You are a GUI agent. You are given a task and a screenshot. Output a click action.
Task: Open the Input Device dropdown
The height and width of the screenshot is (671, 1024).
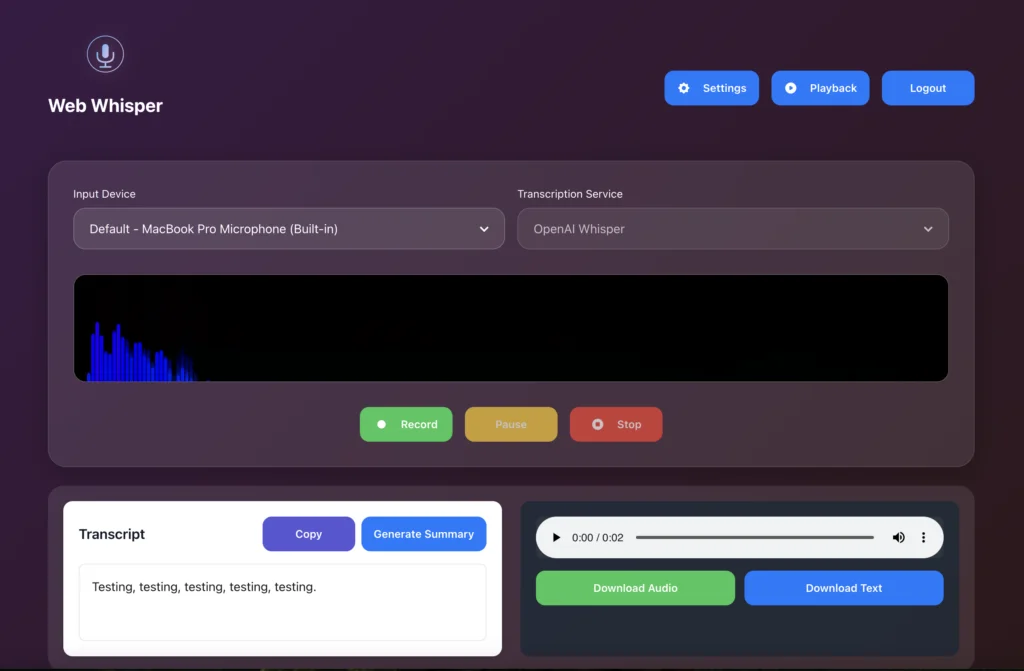[288, 229]
